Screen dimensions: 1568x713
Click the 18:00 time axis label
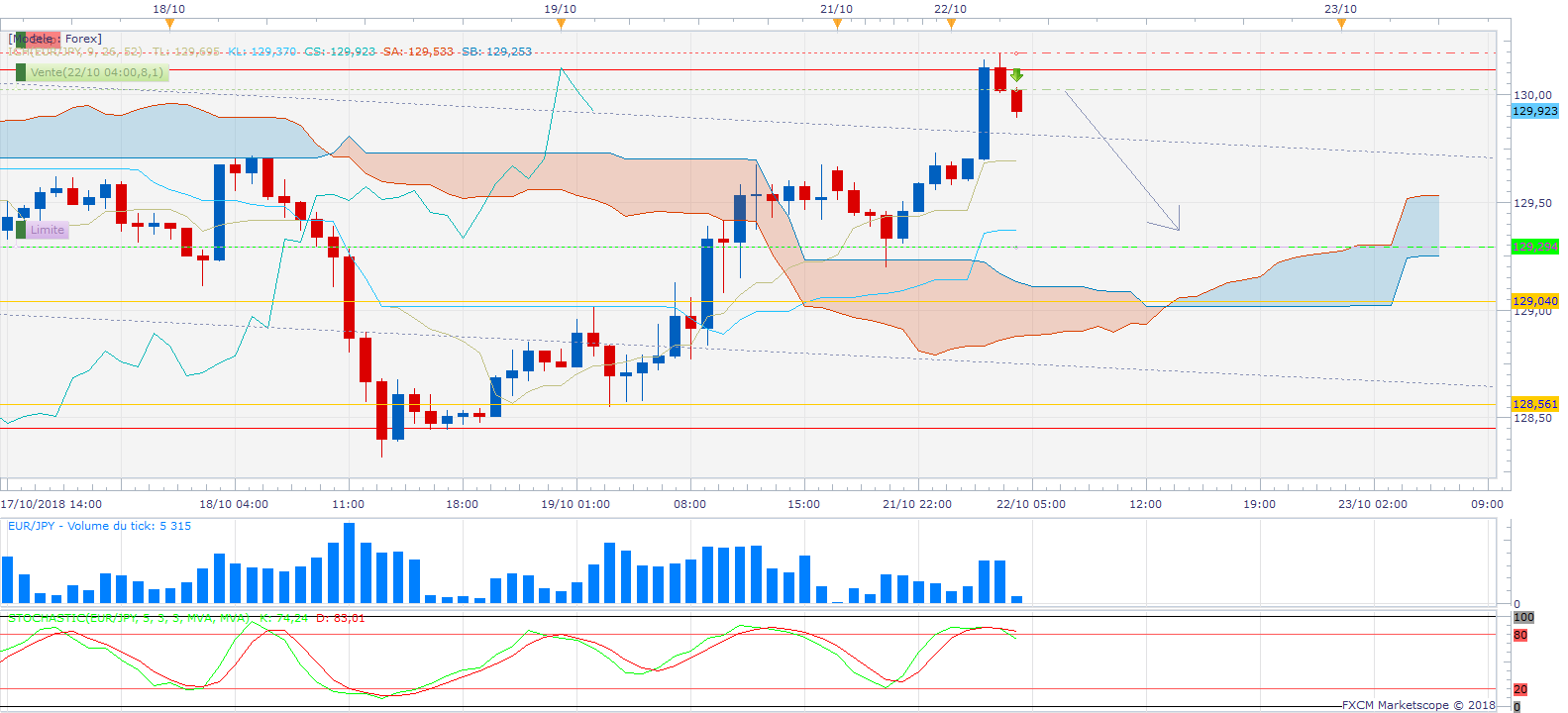click(x=463, y=504)
